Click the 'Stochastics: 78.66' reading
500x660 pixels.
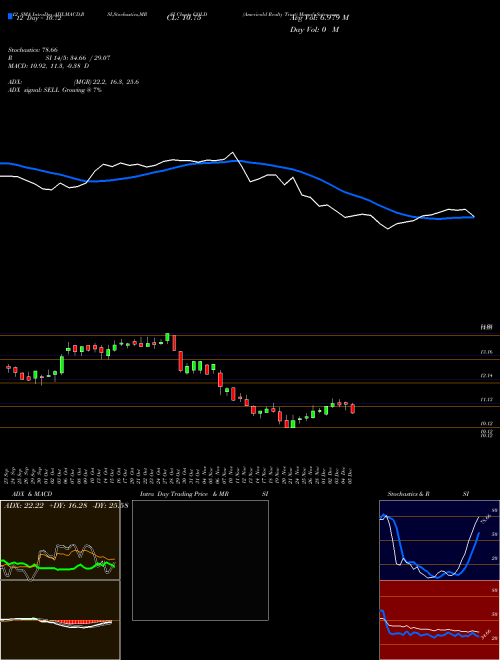coord(32,50)
